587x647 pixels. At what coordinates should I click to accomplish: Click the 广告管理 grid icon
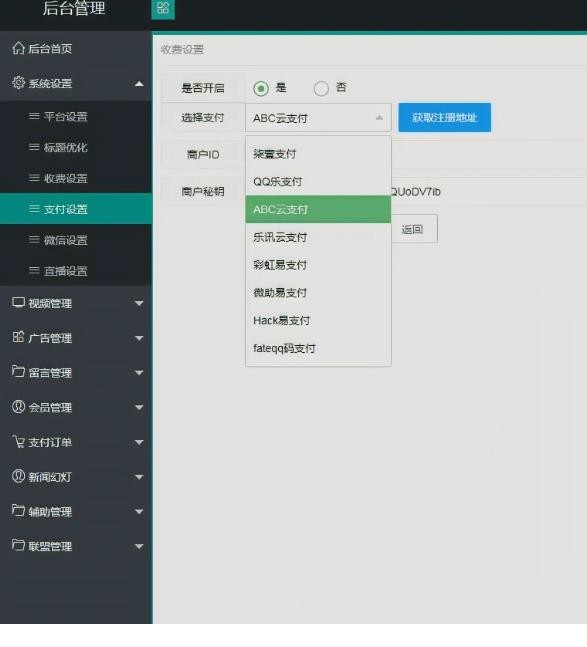click(x=18, y=337)
